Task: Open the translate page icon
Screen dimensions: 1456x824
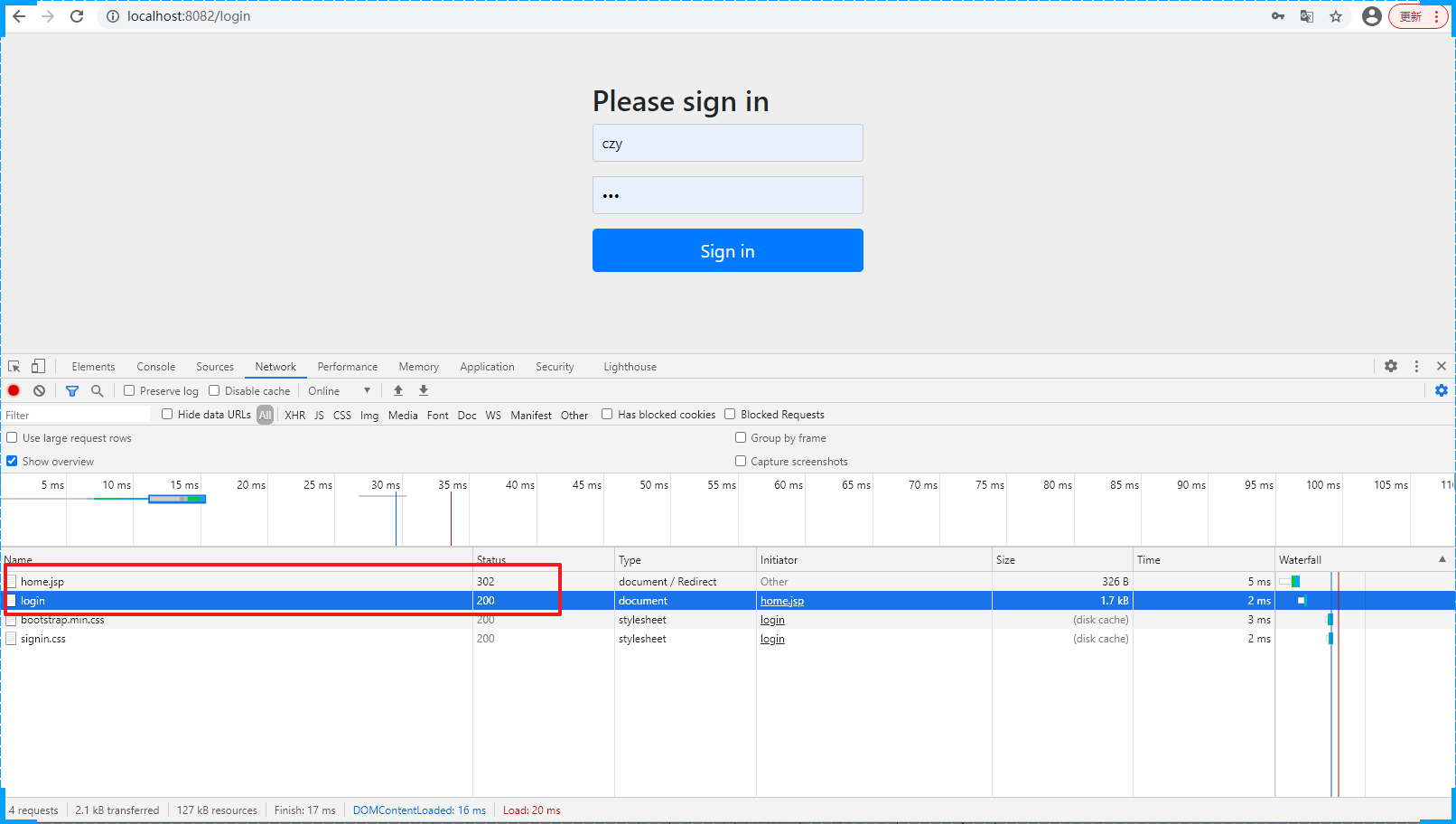Action: coord(1306,16)
